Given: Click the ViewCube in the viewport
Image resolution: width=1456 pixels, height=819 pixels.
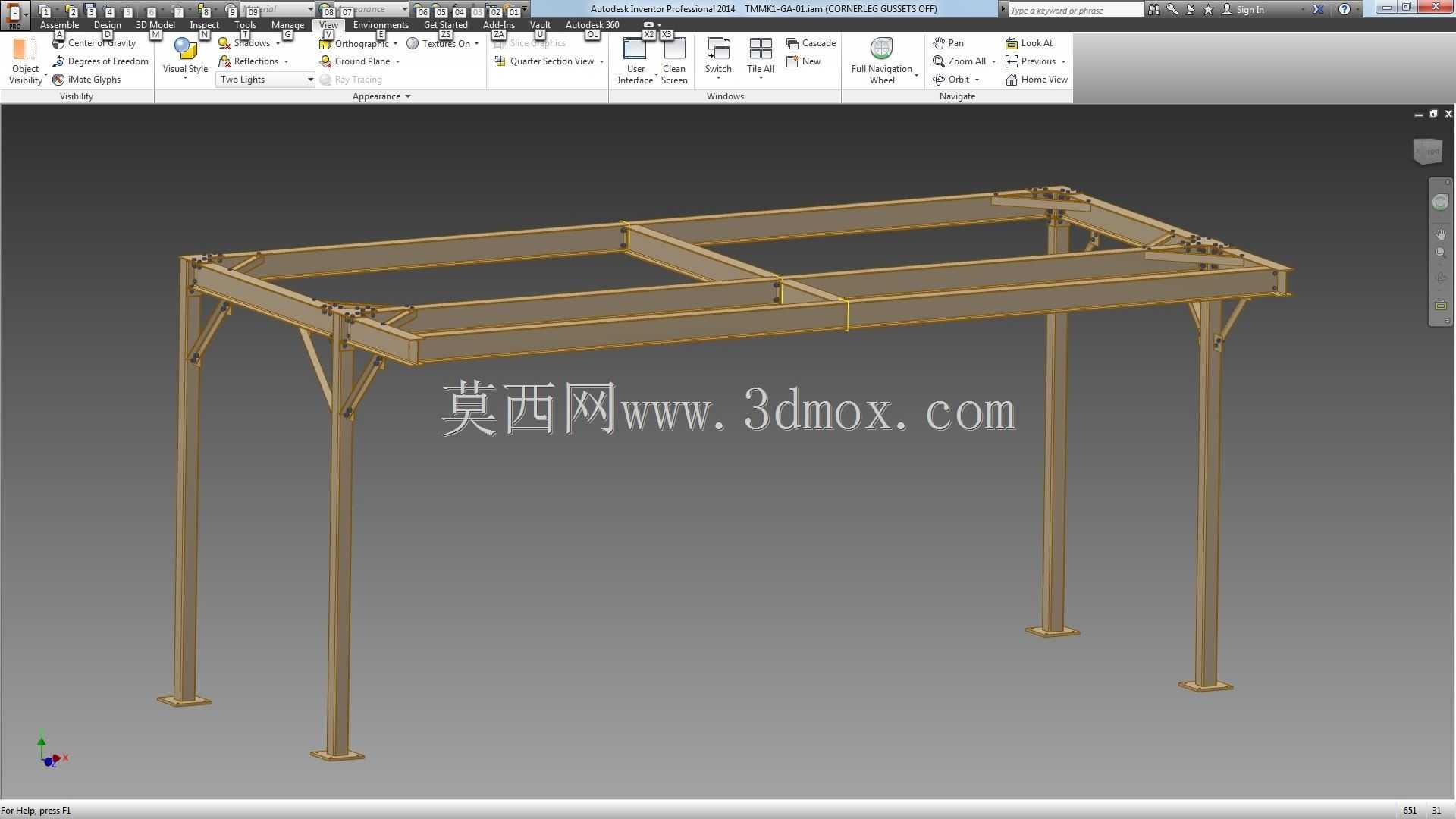Looking at the screenshot, I should (1427, 151).
